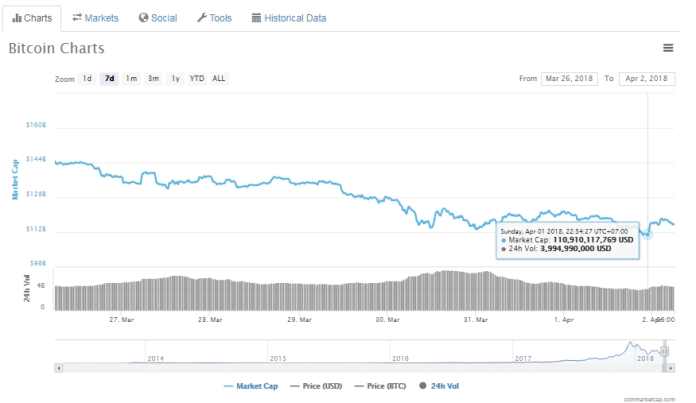The width and height of the screenshot is (696, 403).
Task: Select the 7d zoom range
Action: pos(109,79)
